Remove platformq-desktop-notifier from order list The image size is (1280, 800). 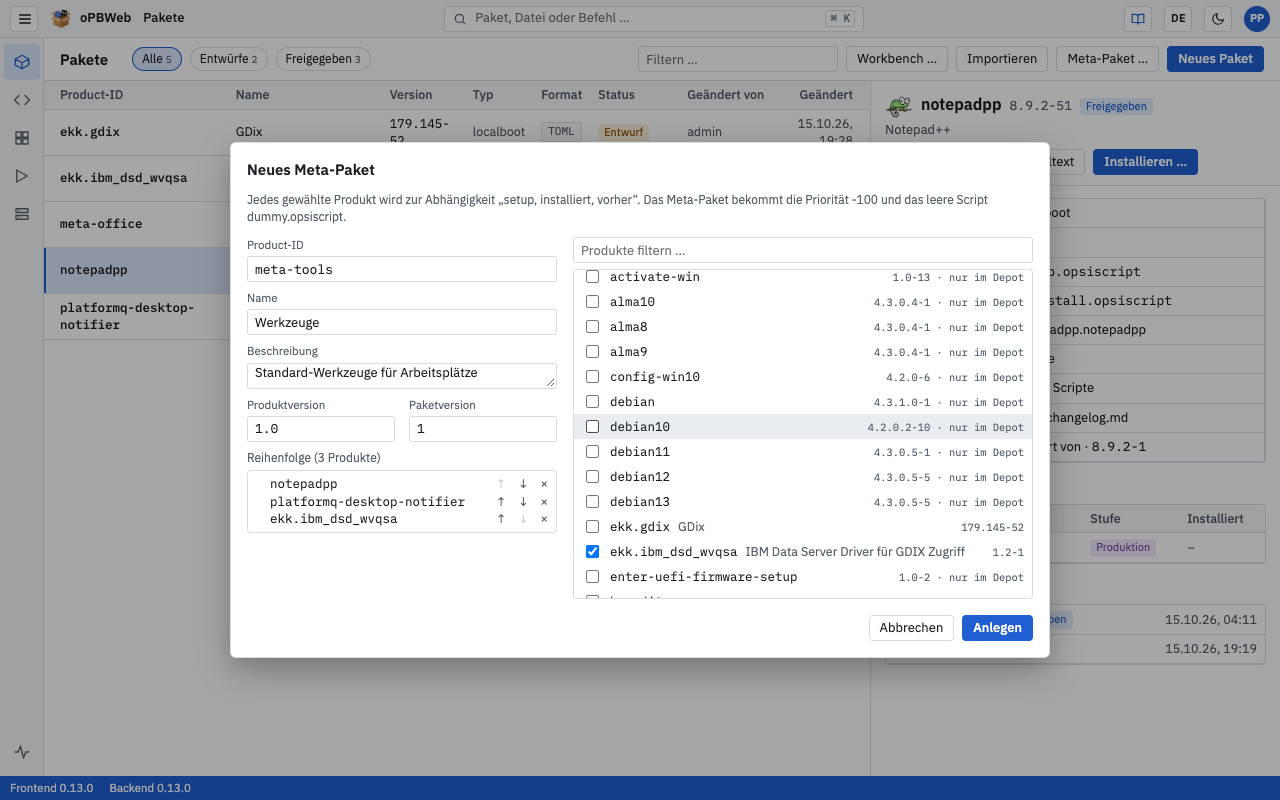pyautogui.click(x=544, y=502)
